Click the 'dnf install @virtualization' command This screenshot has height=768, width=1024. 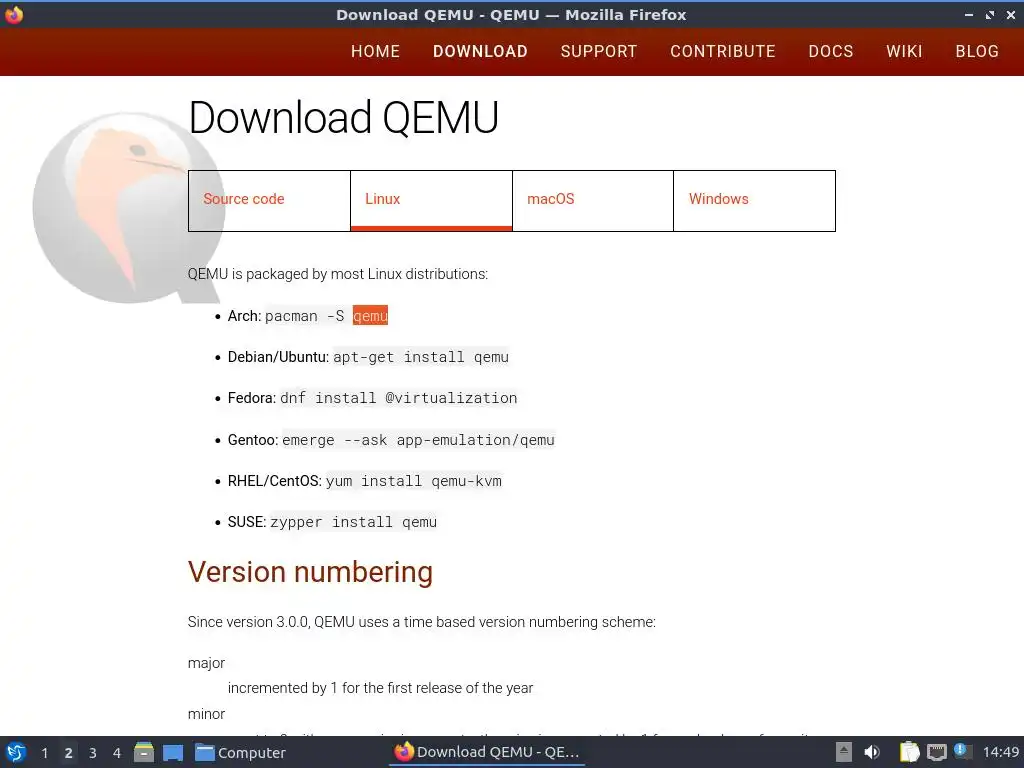[398, 398]
